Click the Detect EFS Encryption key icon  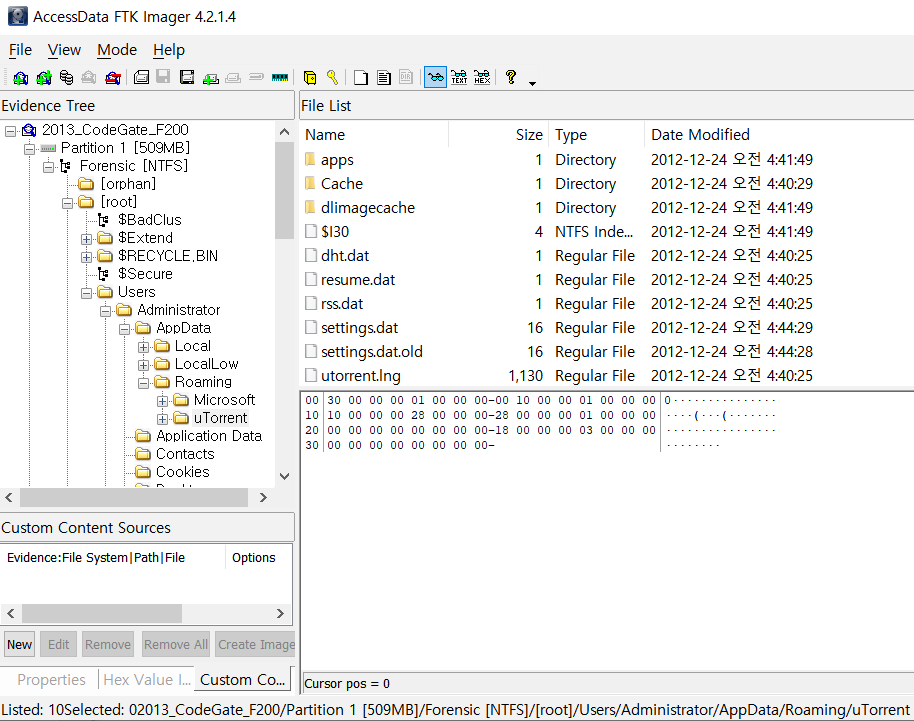pos(332,78)
